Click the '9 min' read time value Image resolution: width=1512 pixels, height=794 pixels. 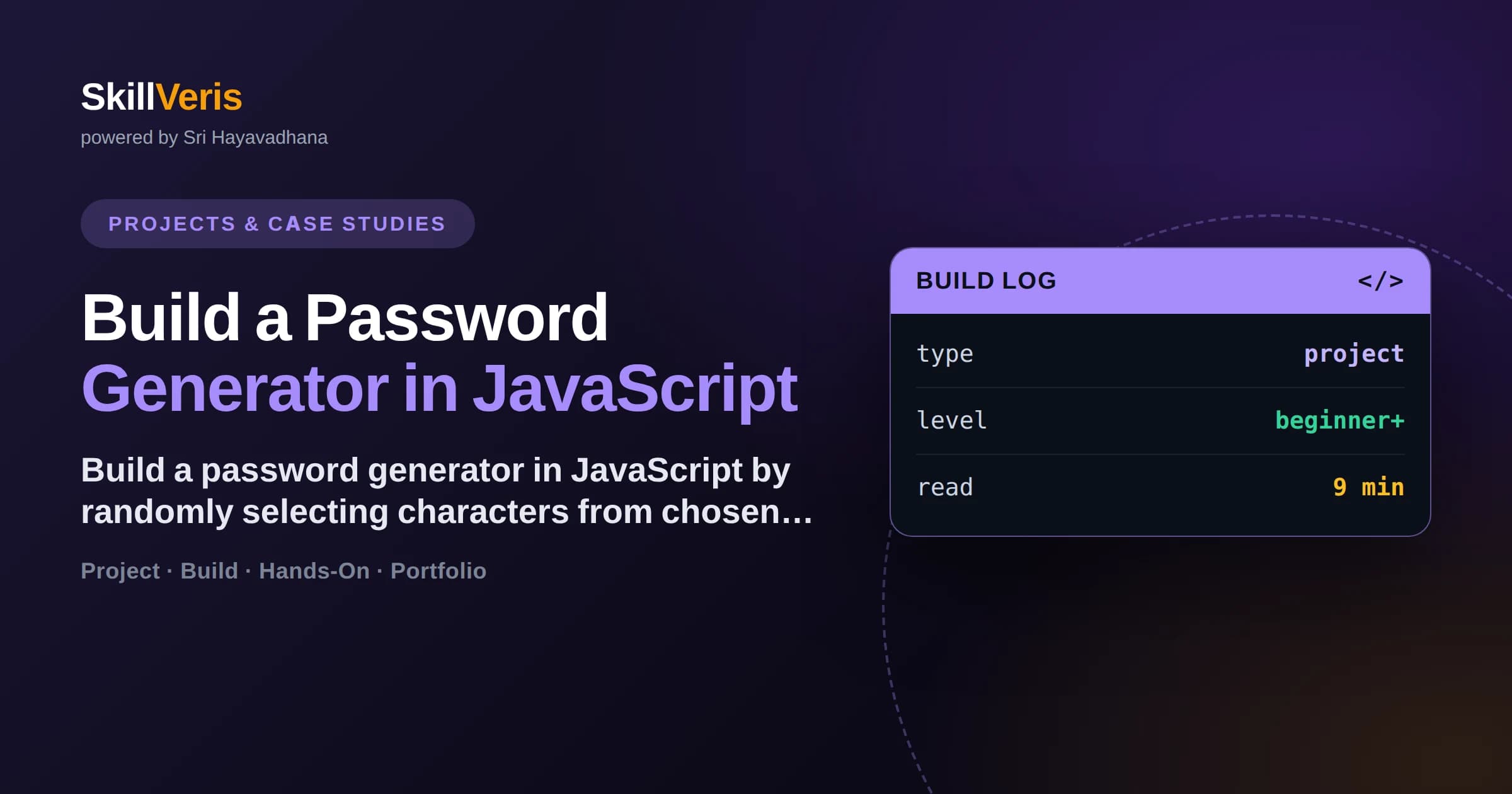(1368, 487)
